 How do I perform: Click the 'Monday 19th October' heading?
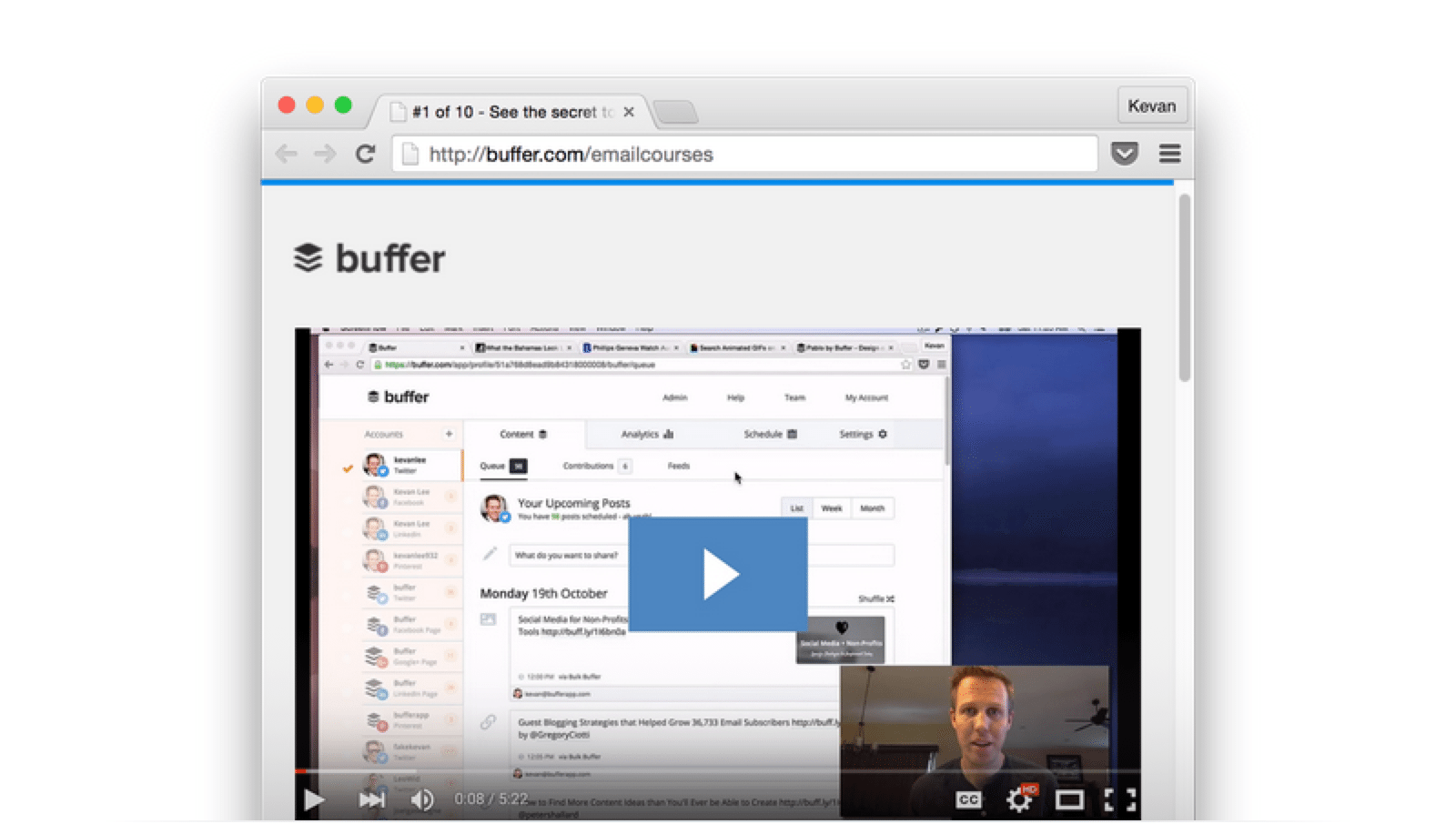543,593
